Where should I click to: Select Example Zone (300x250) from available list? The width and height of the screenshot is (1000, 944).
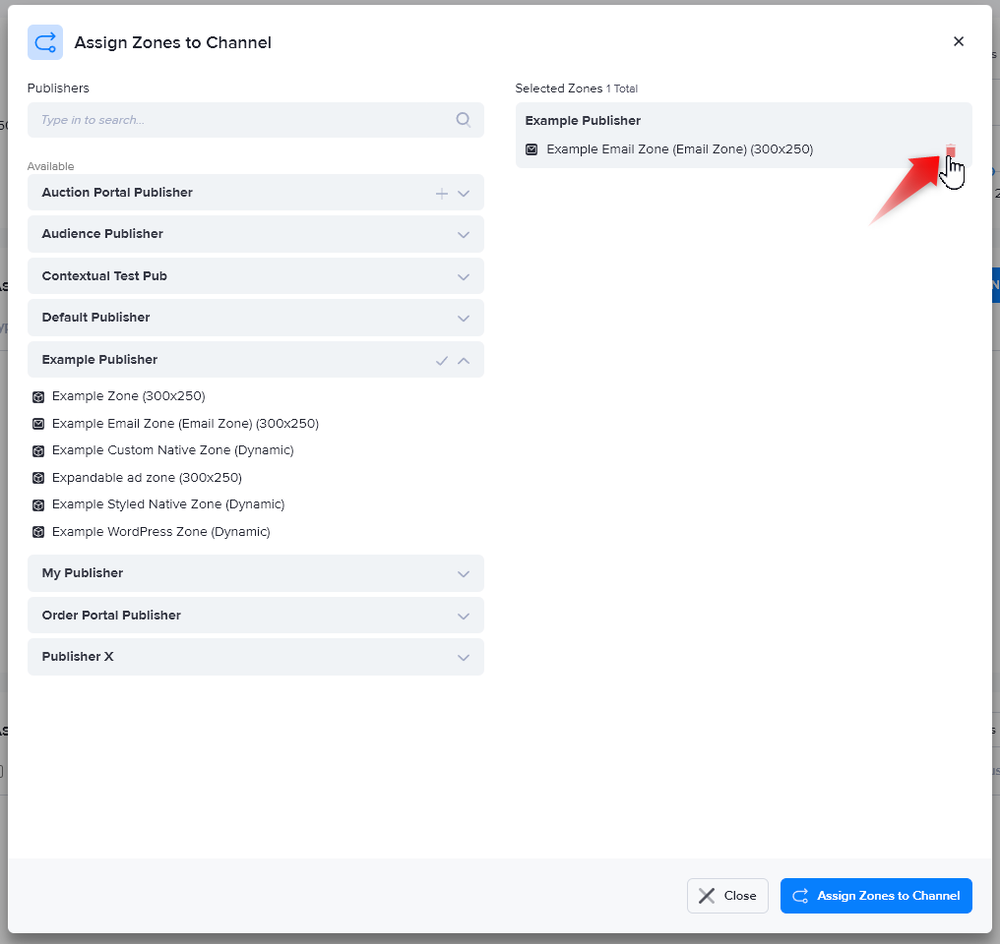point(128,396)
